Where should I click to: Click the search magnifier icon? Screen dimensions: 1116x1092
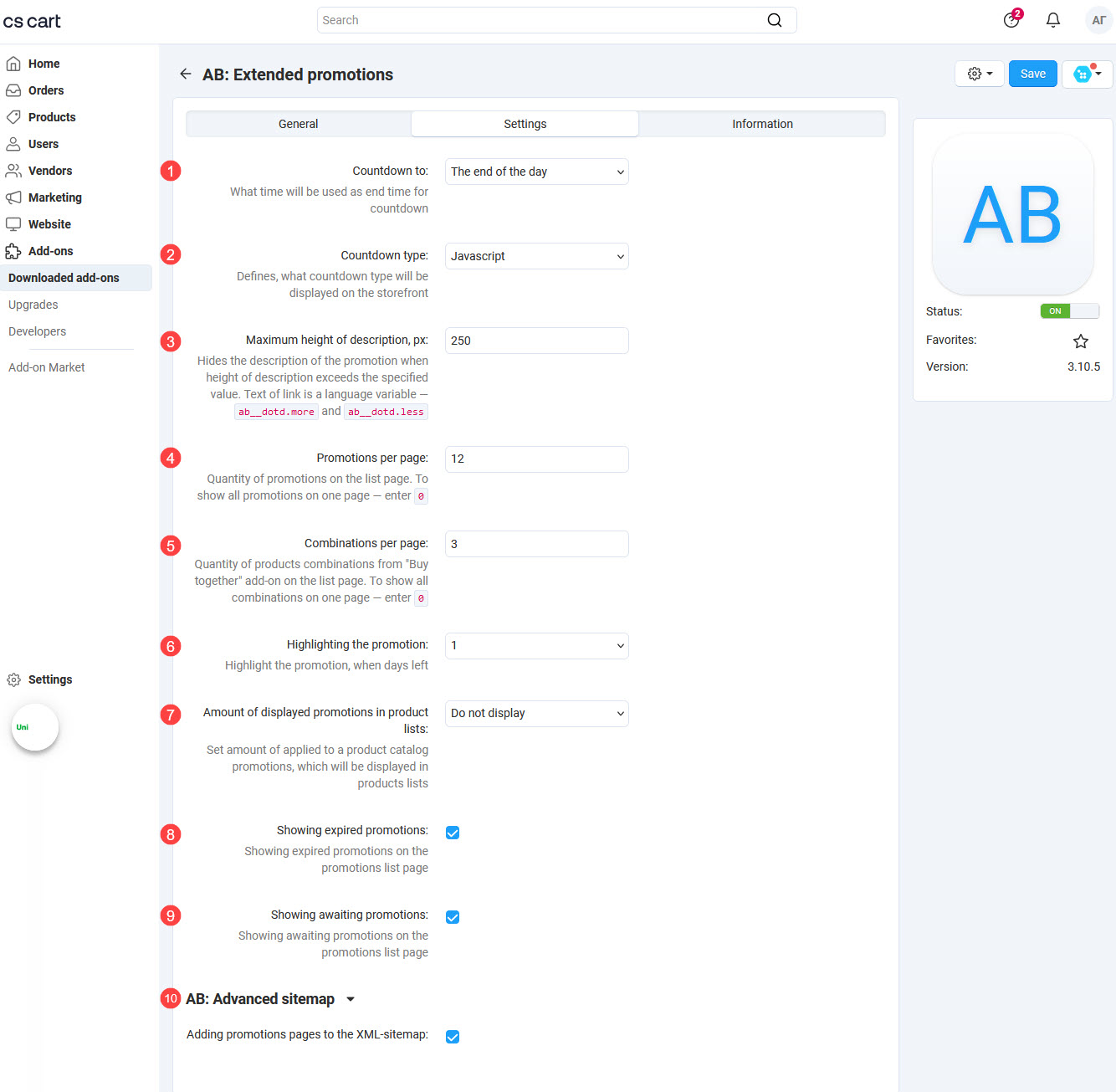[775, 20]
